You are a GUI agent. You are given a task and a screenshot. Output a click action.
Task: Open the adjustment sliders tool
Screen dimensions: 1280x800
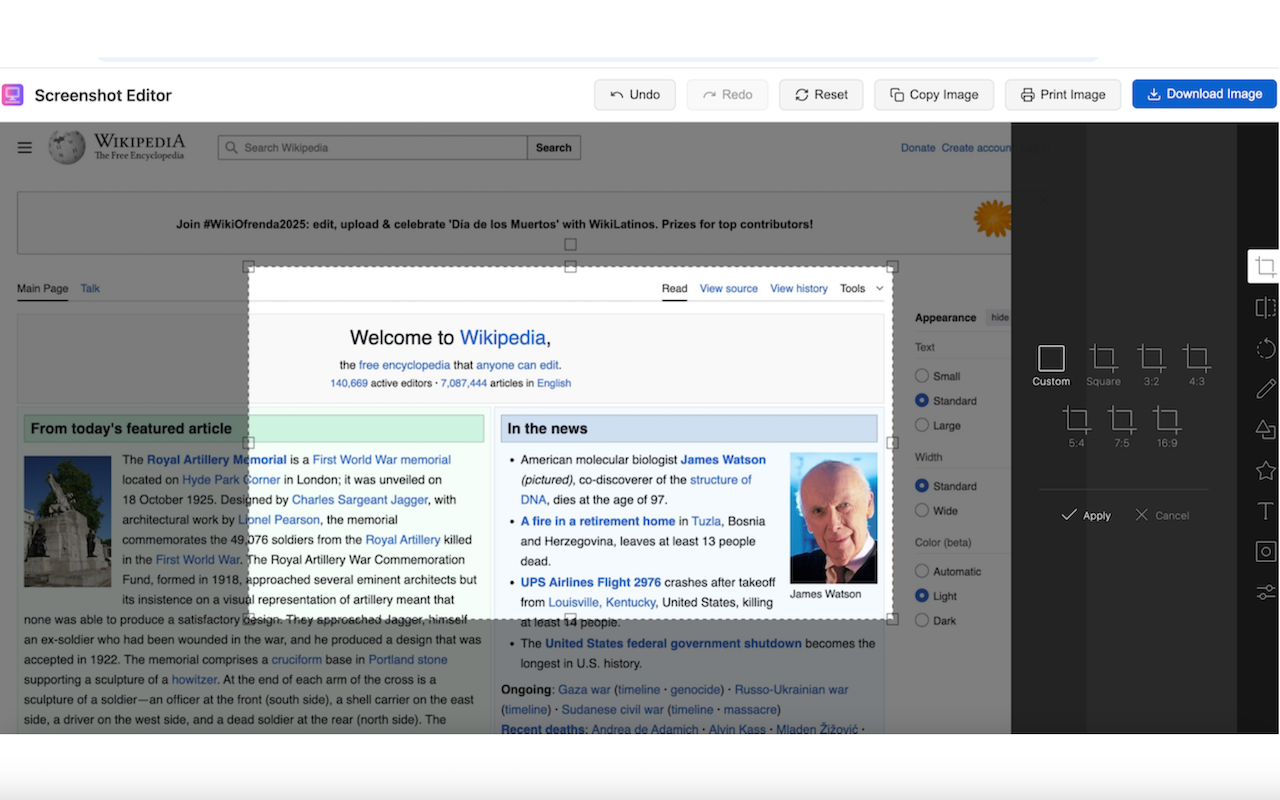click(x=1265, y=592)
